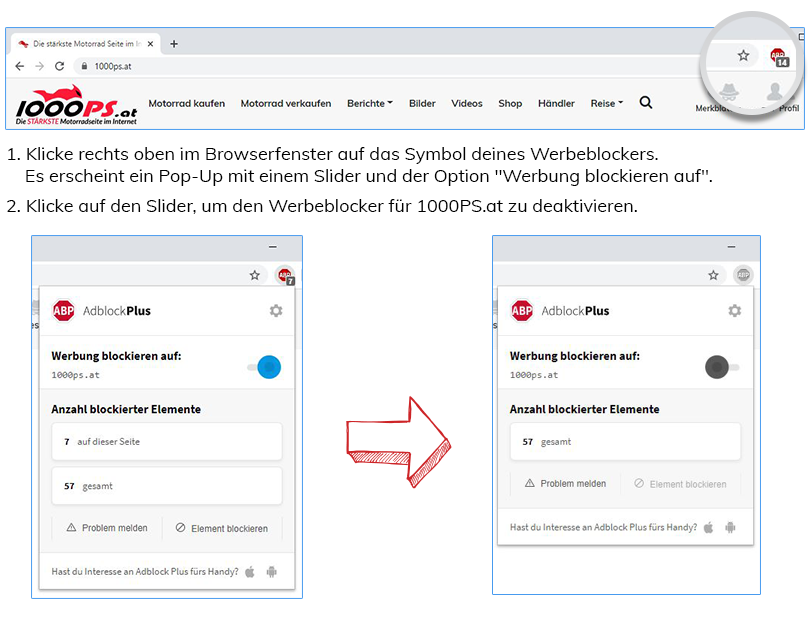Open settings gear in right Adblock Plus popup

pos(734,311)
